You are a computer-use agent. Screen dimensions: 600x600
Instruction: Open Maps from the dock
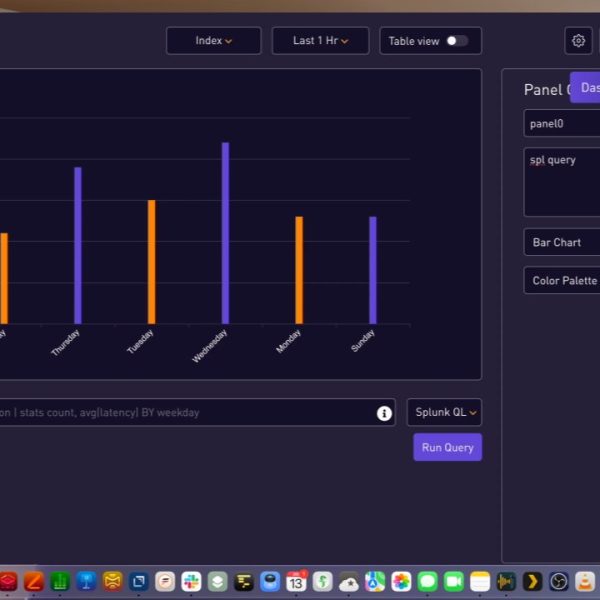[x=375, y=582]
